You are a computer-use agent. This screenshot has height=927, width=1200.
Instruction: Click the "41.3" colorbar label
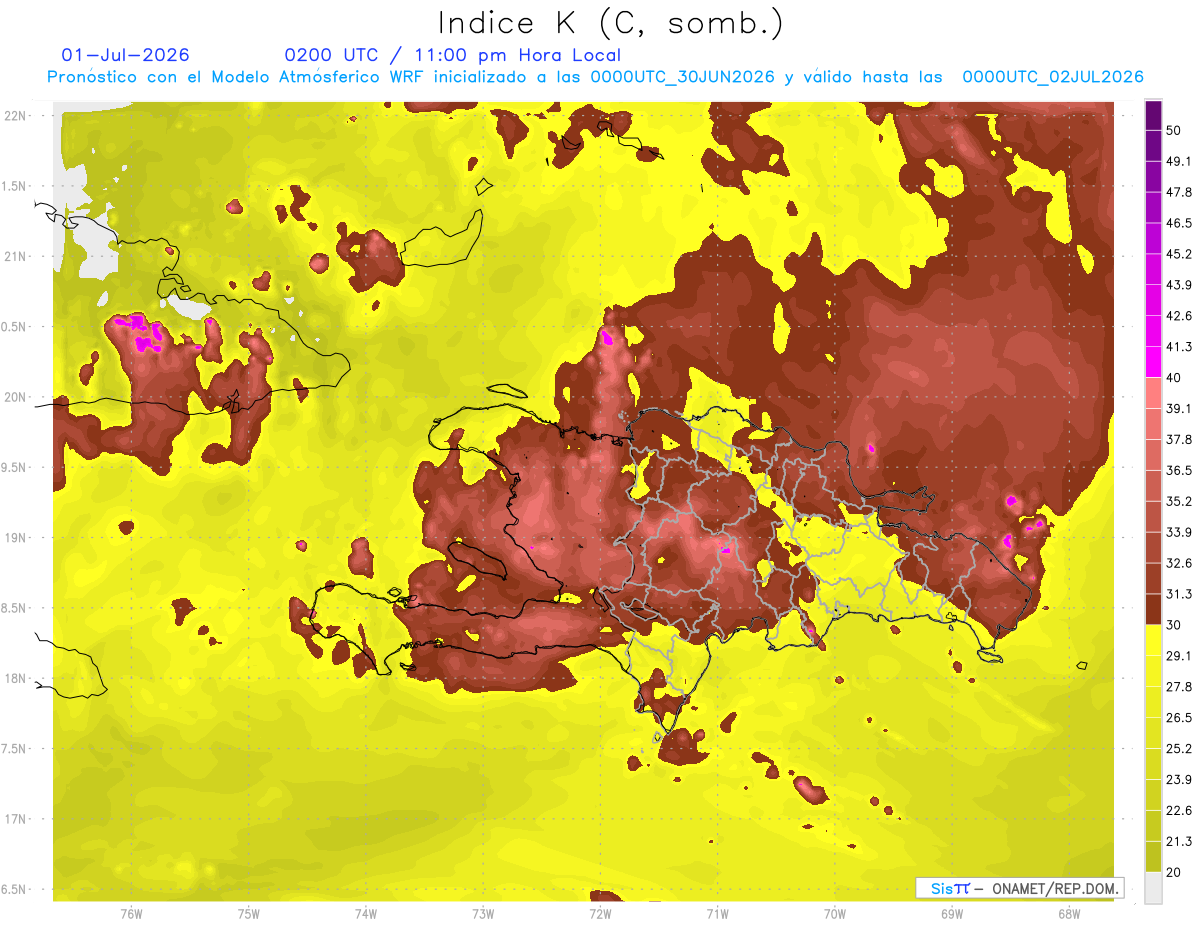(1179, 347)
